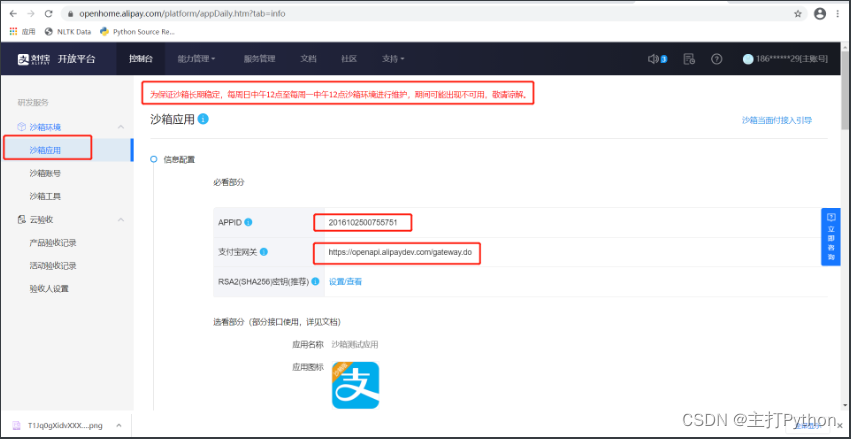Open the NLTK Data bookmark
851x439 pixels.
click(x=68, y=31)
